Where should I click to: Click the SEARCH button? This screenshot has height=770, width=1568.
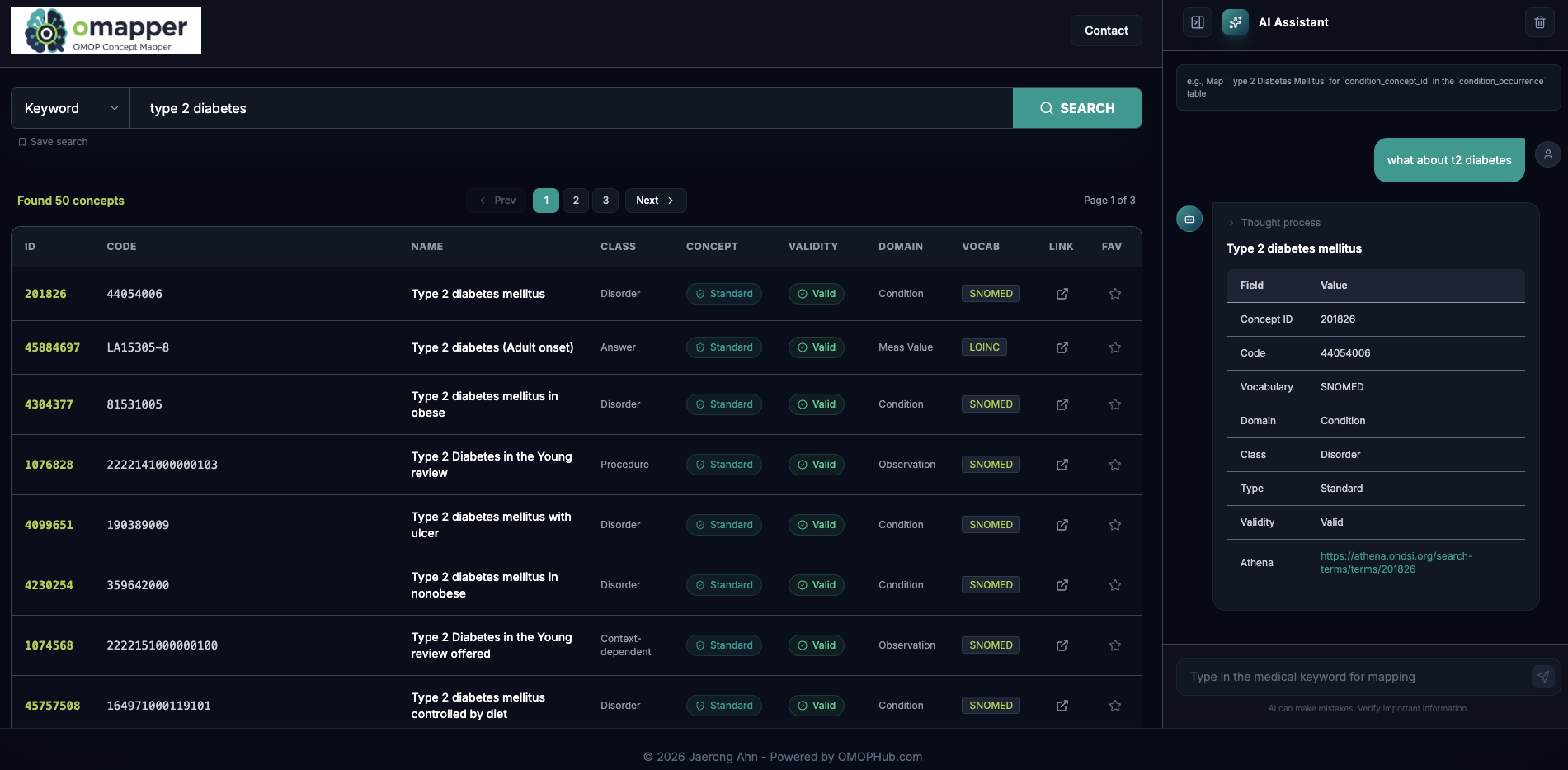1077,108
